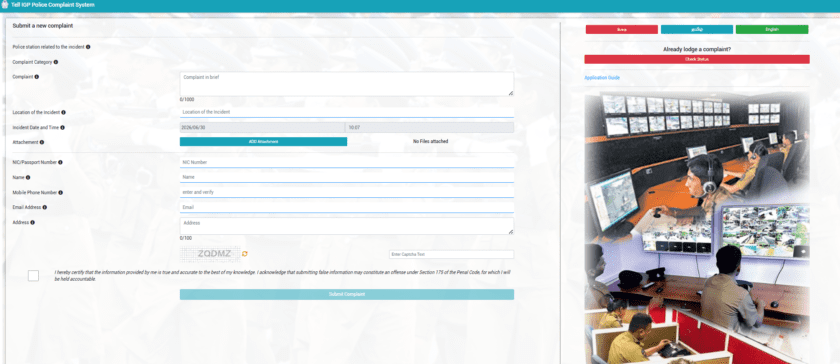
Task: Click the police emblem logo in the header
Action: point(5,5)
